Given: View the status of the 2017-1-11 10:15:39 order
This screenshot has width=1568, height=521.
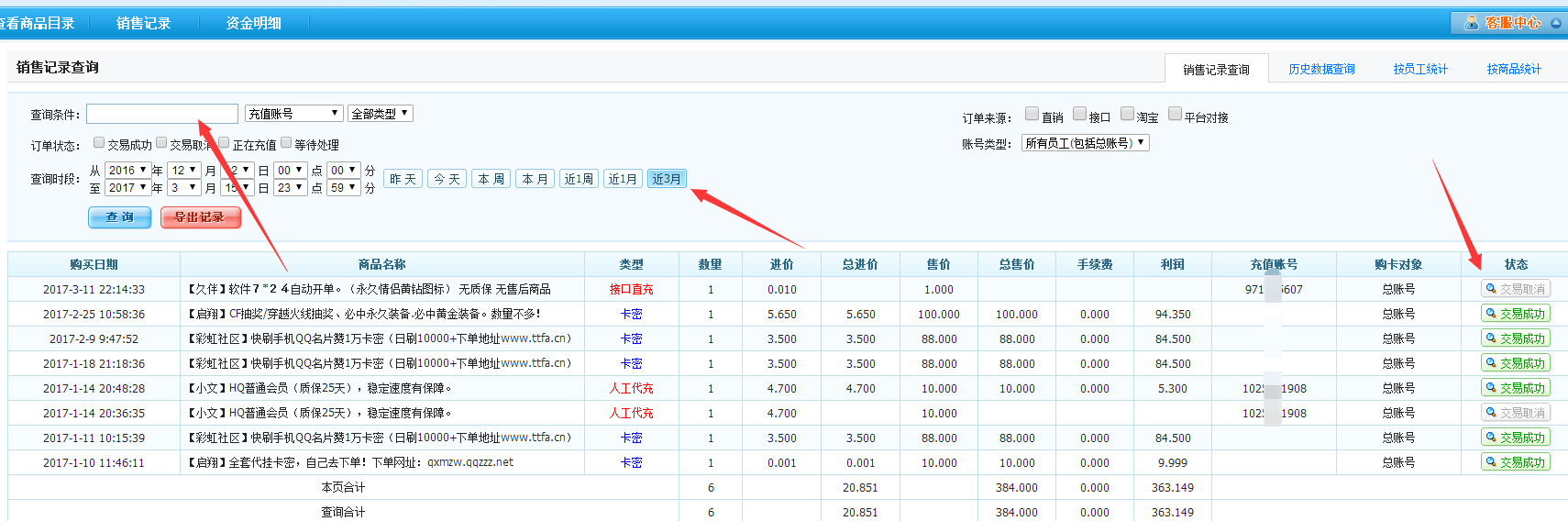Looking at the screenshot, I should (1516, 438).
